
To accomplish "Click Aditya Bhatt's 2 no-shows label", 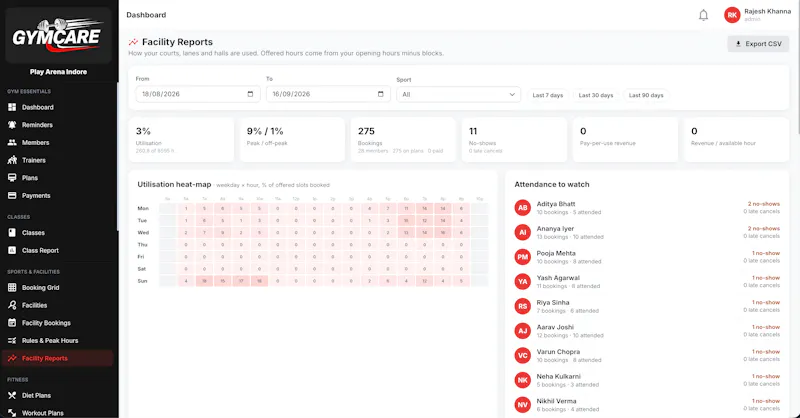I will 764,204.
